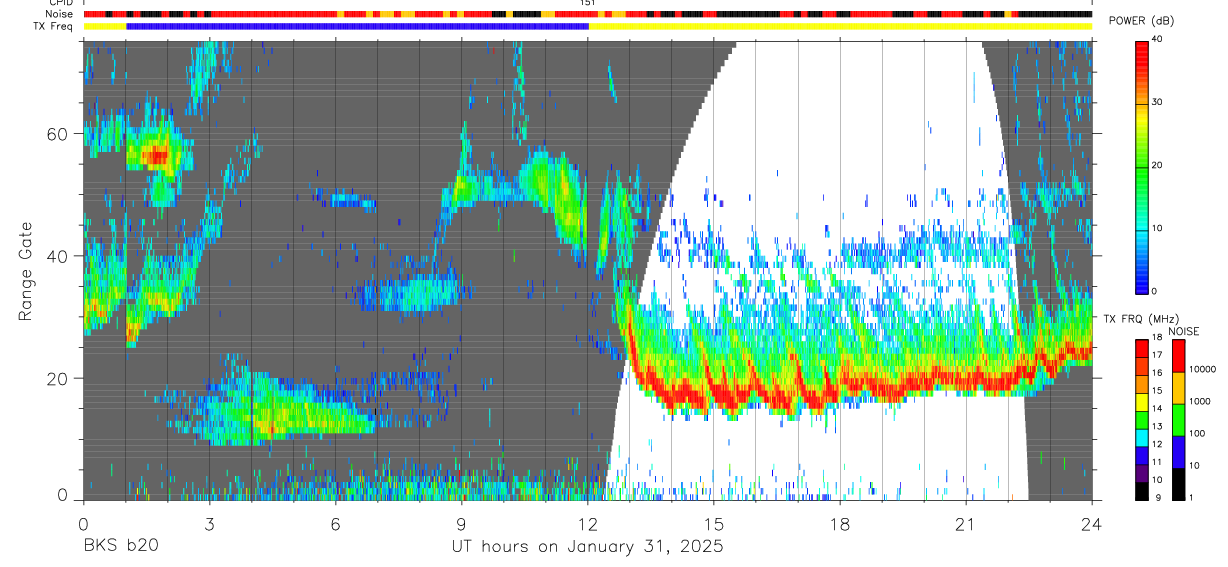The width and height of the screenshot is (1228, 567).
Task: Click x-axis hour tick label 9
Action: coord(461,523)
